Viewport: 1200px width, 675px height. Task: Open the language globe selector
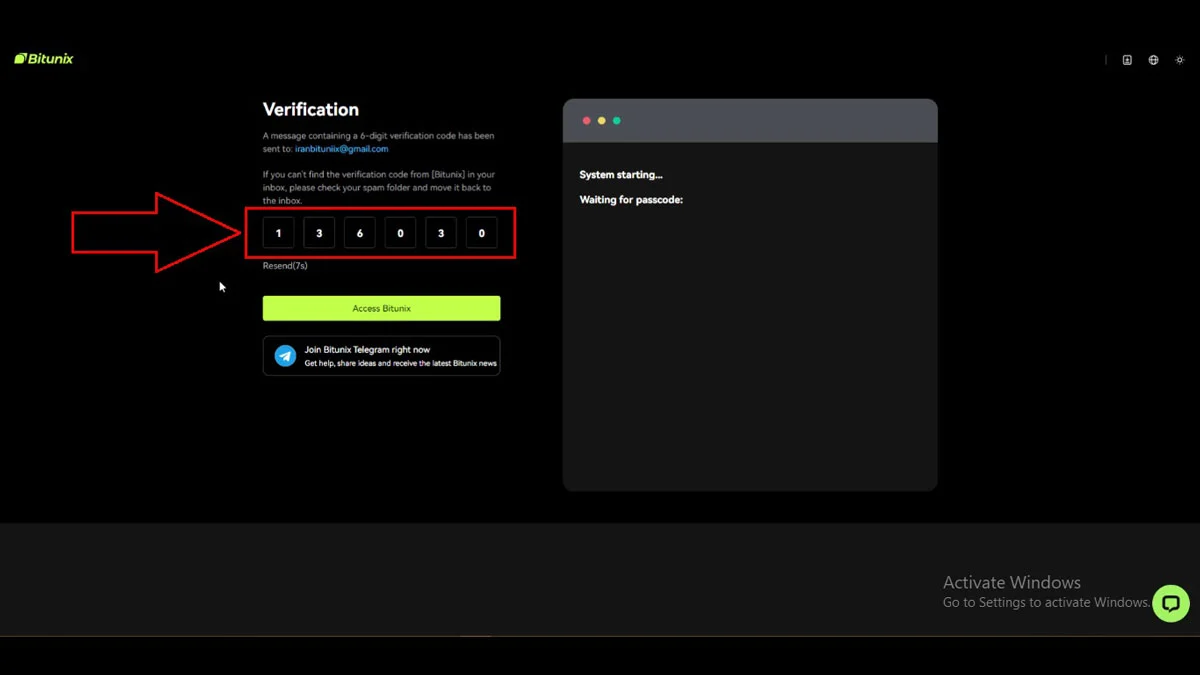click(x=1153, y=60)
